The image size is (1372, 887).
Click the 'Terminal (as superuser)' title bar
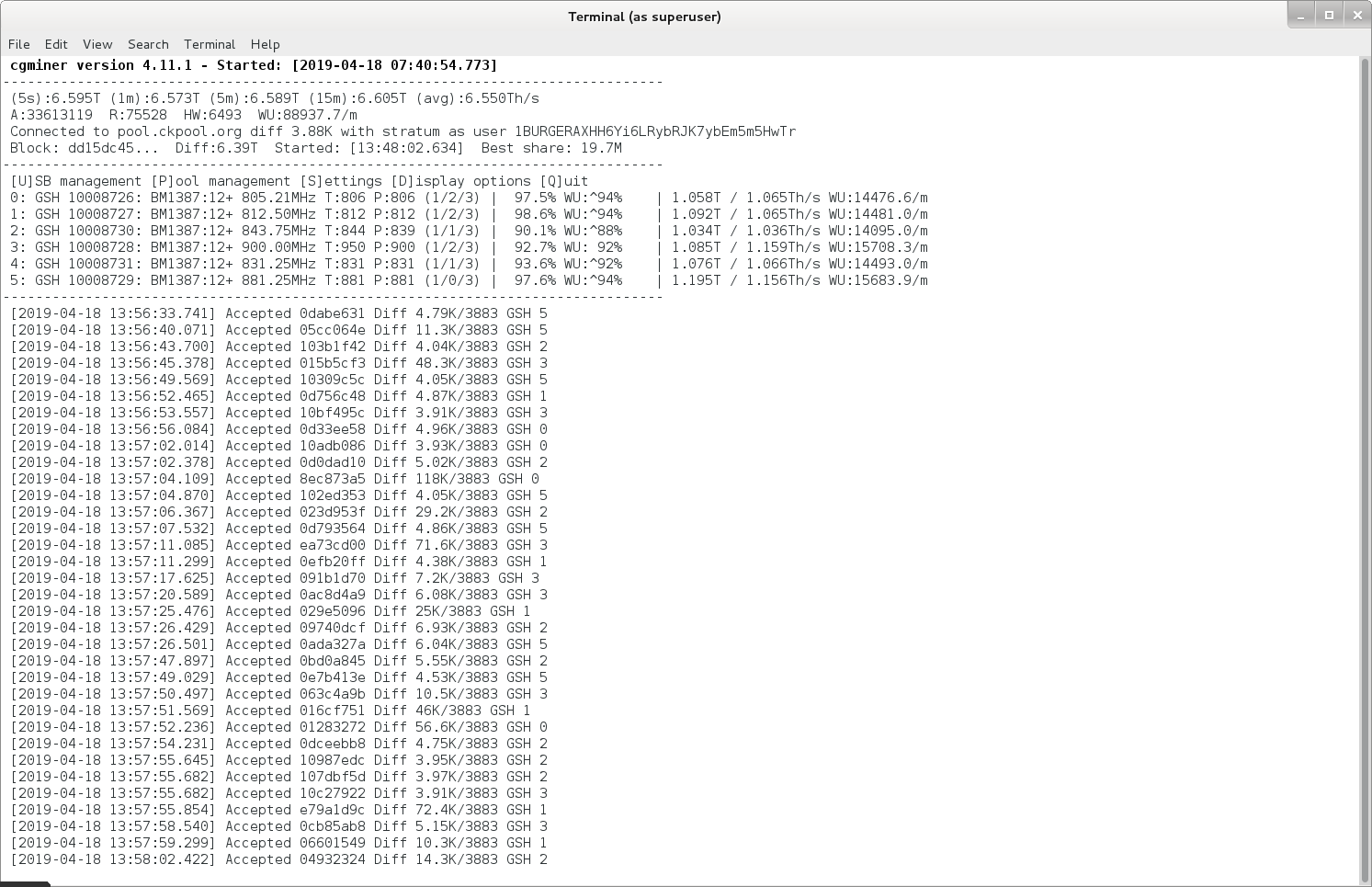pyautogui.click(x=644, y=17)
